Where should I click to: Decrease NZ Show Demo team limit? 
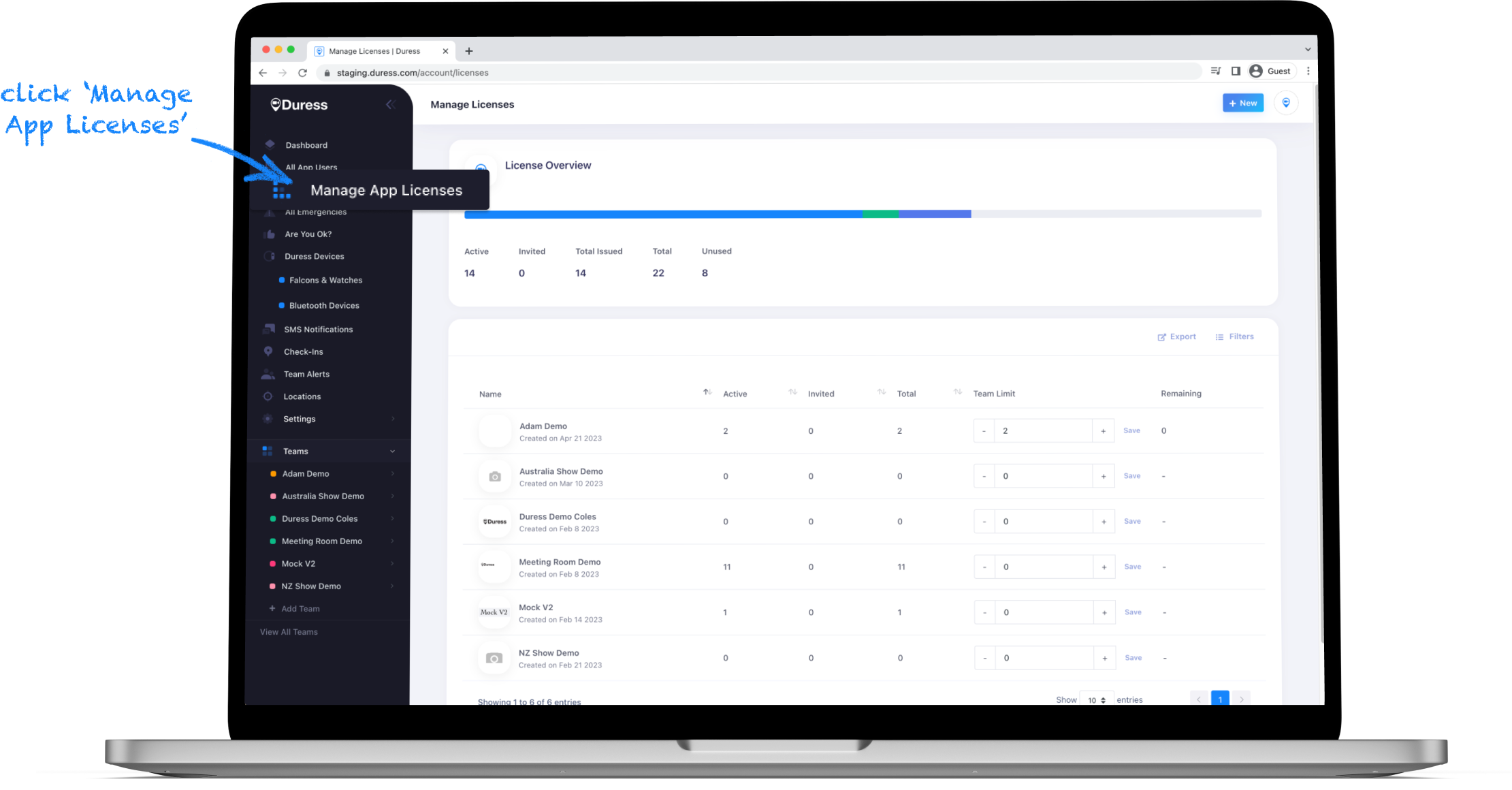985,658
